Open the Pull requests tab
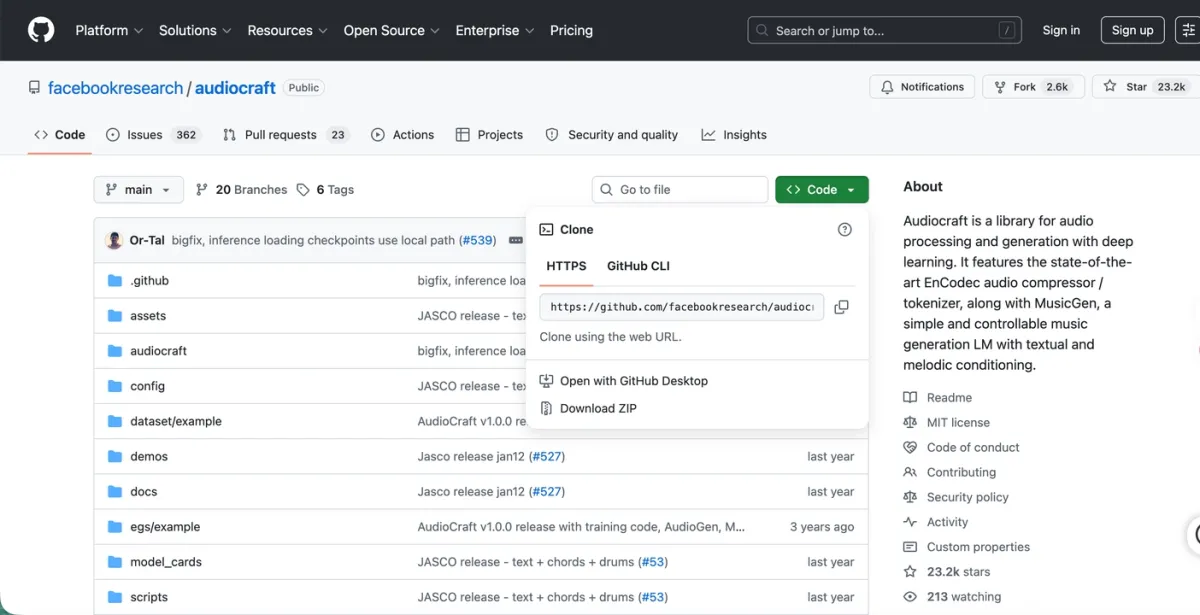Screen dimensions: 1200x615 [x=286, y=135]
